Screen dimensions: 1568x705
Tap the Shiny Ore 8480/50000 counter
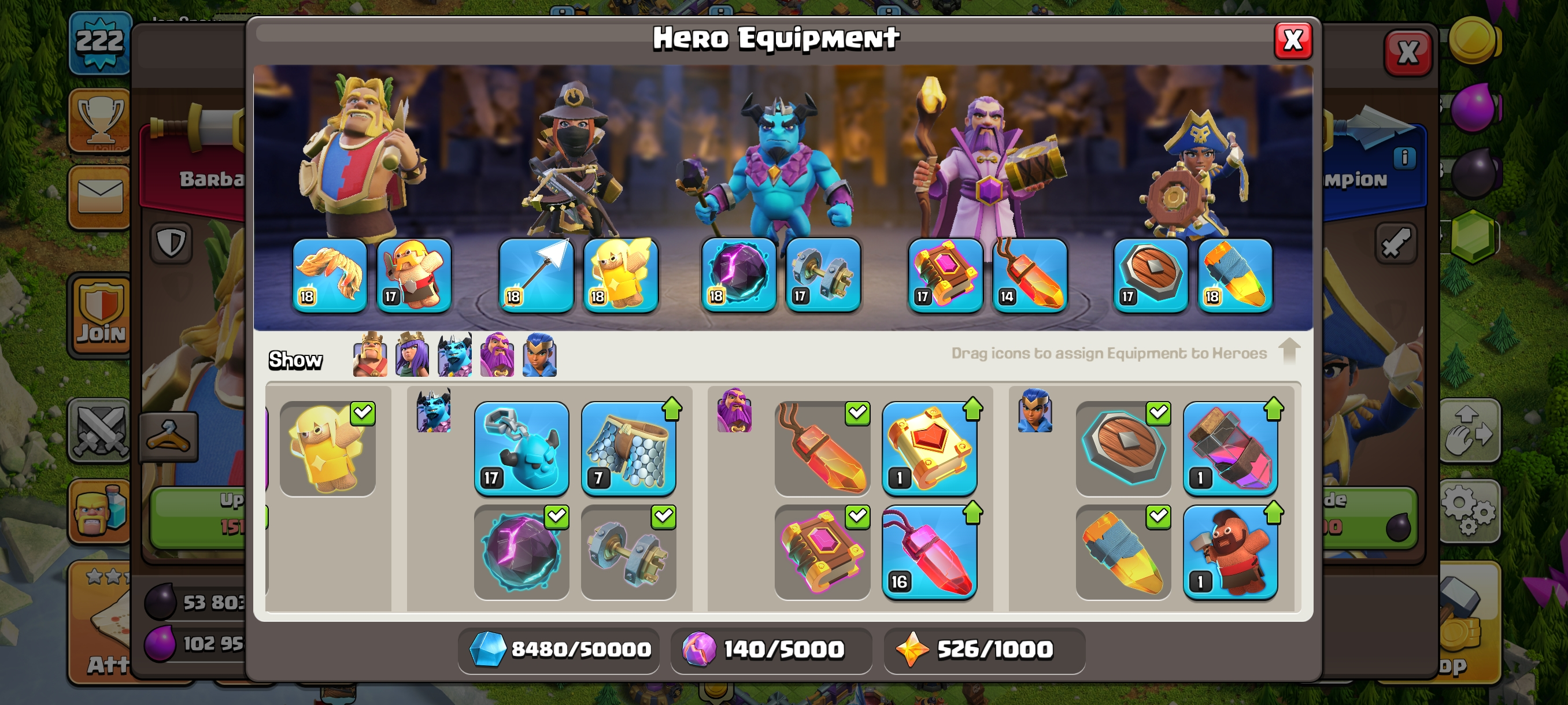pos(559,650)
